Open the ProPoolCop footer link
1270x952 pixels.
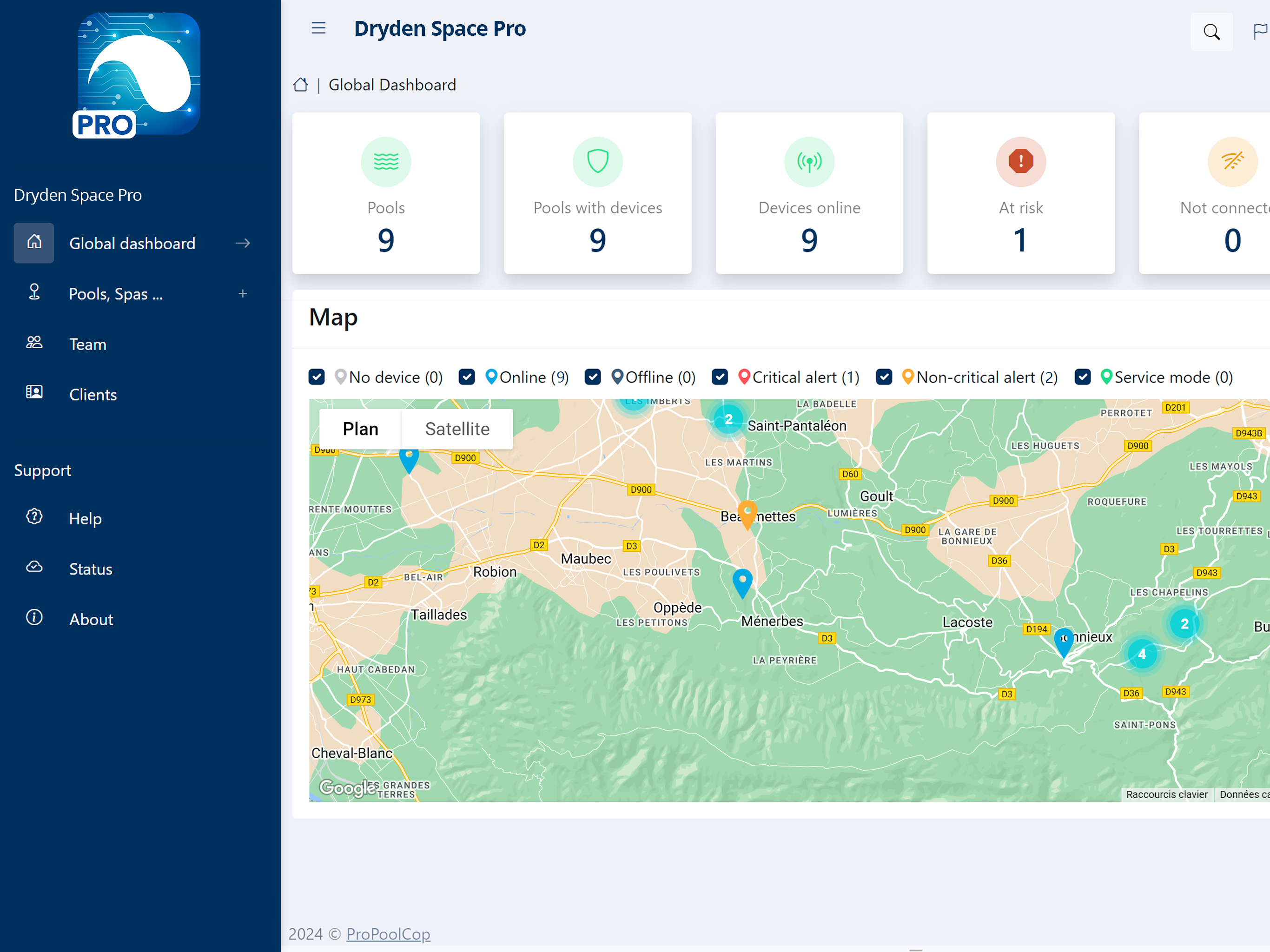(x=388, y=933)
